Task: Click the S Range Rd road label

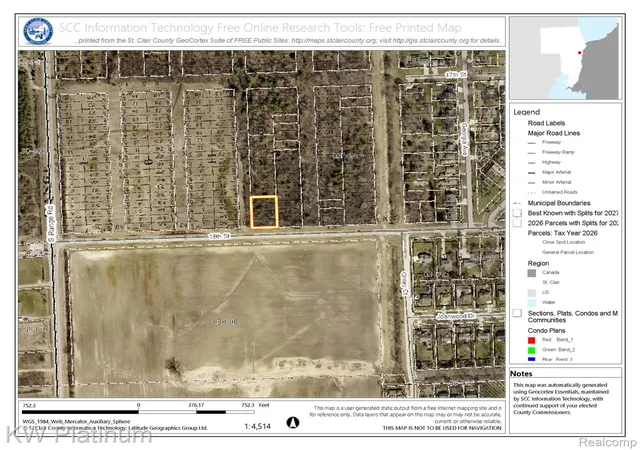Action: [51, 224]
